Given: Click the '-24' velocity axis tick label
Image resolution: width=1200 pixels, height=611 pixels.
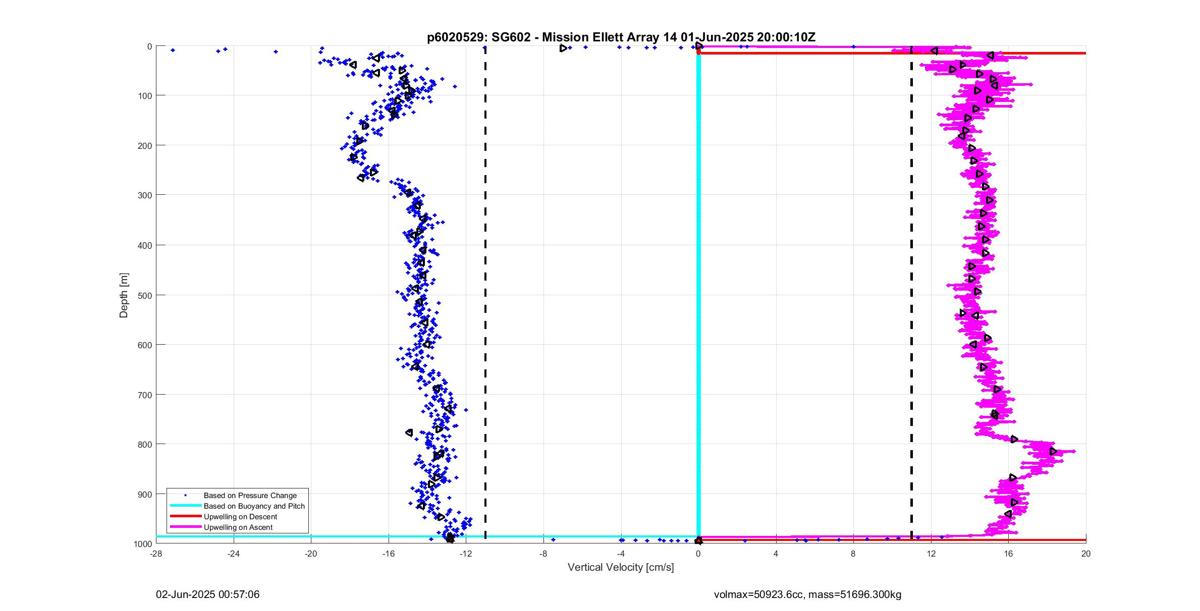Looking at the screenshot, I should [233, 553].
